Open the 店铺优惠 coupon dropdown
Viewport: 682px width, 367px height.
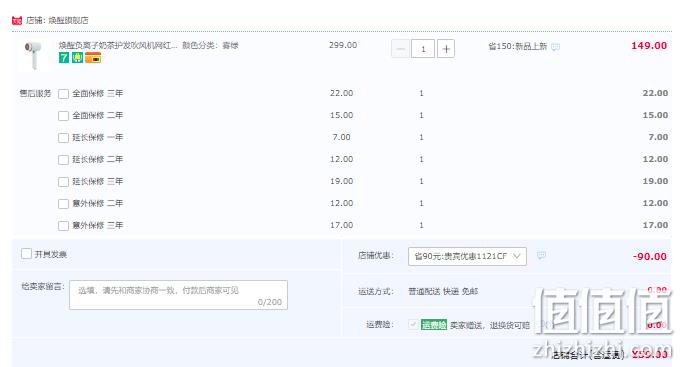(467, 256)
